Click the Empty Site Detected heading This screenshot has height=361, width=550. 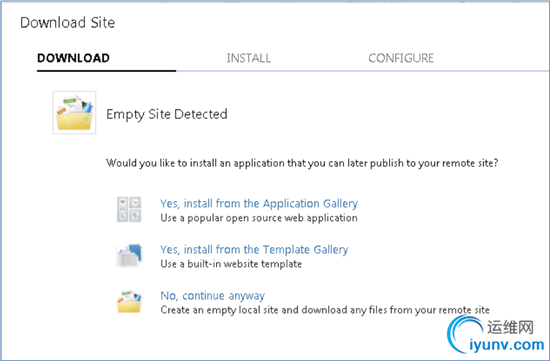coord(167,114)
